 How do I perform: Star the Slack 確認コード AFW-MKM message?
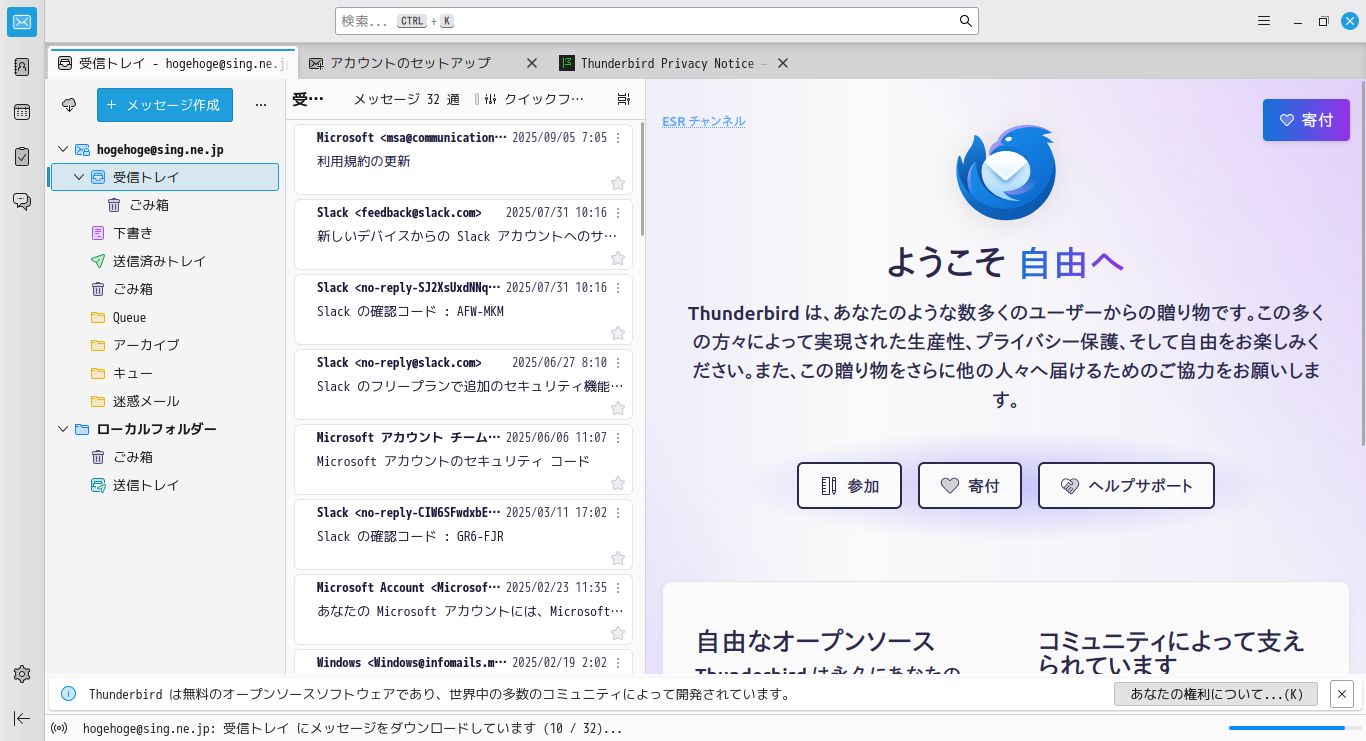[x=617, y=333]
